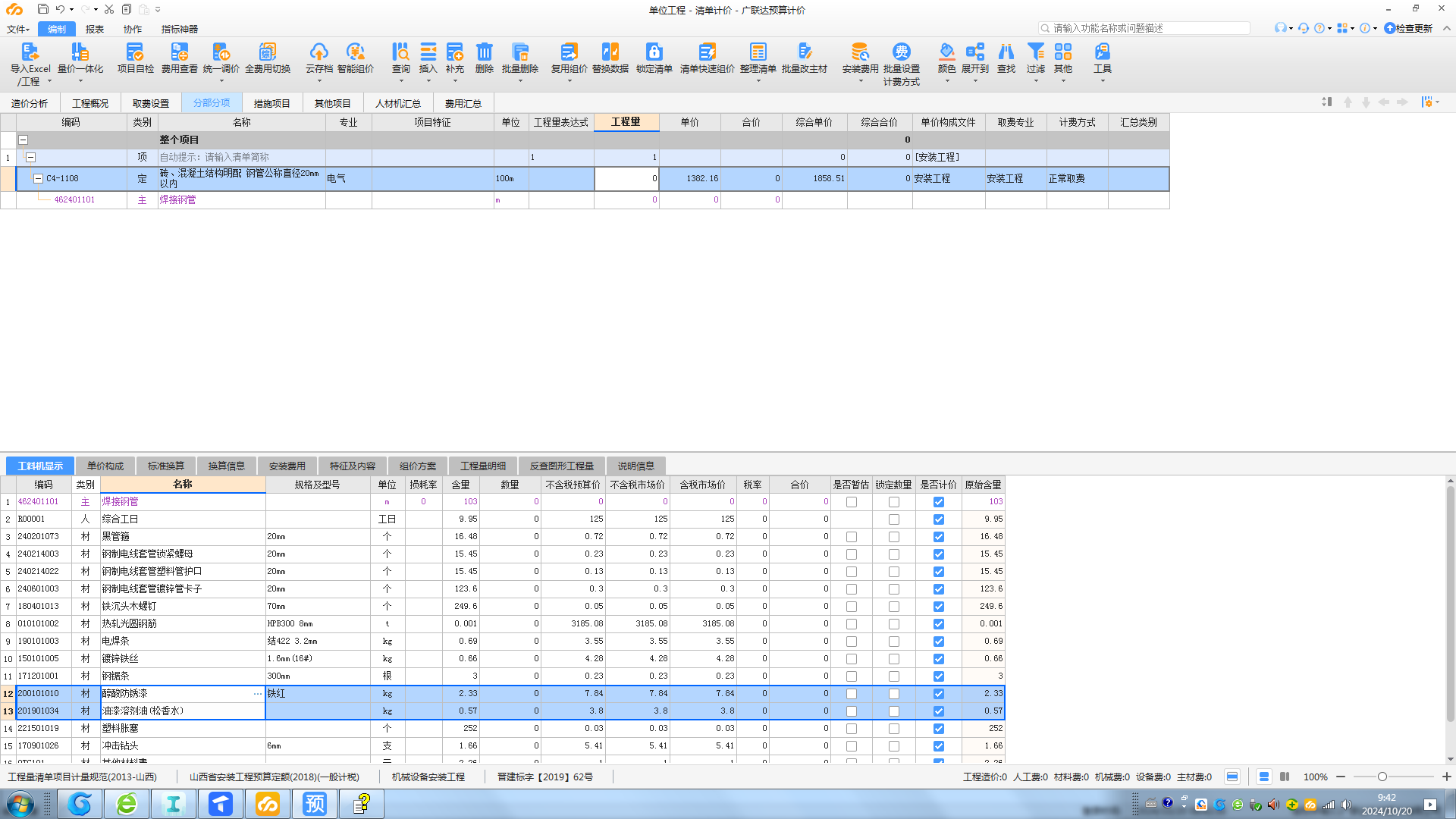Click the 过滤 filter funnel icon
Image resolution: width=1456 pixels, height=819 pixels.
pyautogui.click(x=1036, y=52)
